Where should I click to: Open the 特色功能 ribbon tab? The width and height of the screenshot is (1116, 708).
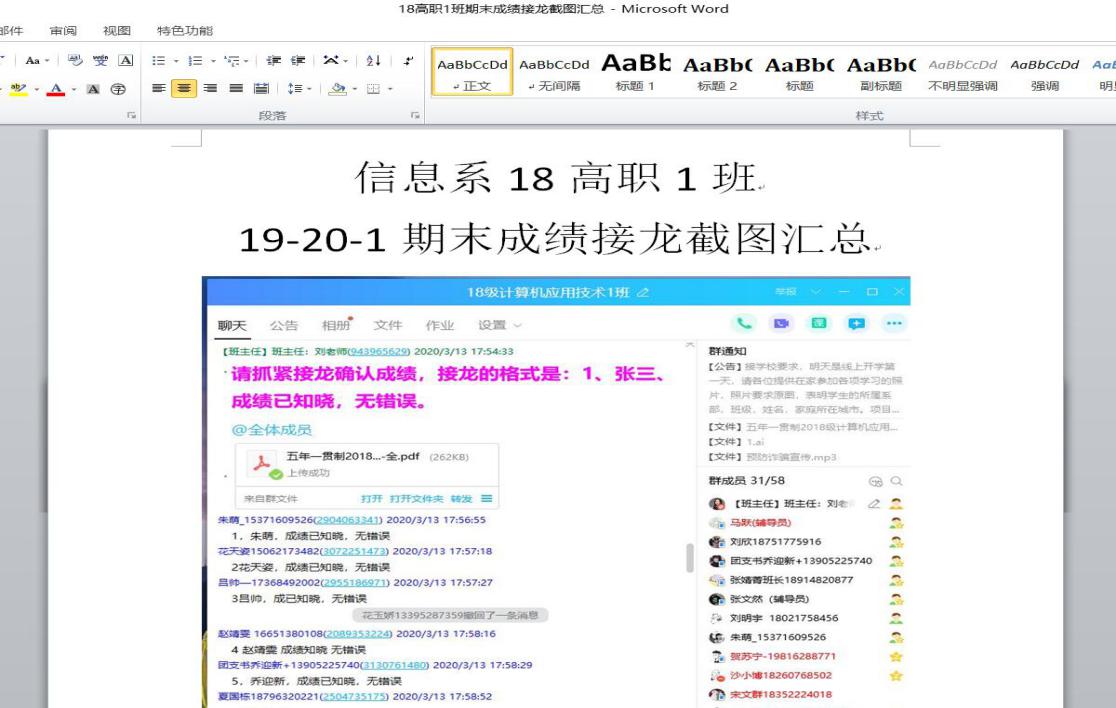tap(185, 32)
